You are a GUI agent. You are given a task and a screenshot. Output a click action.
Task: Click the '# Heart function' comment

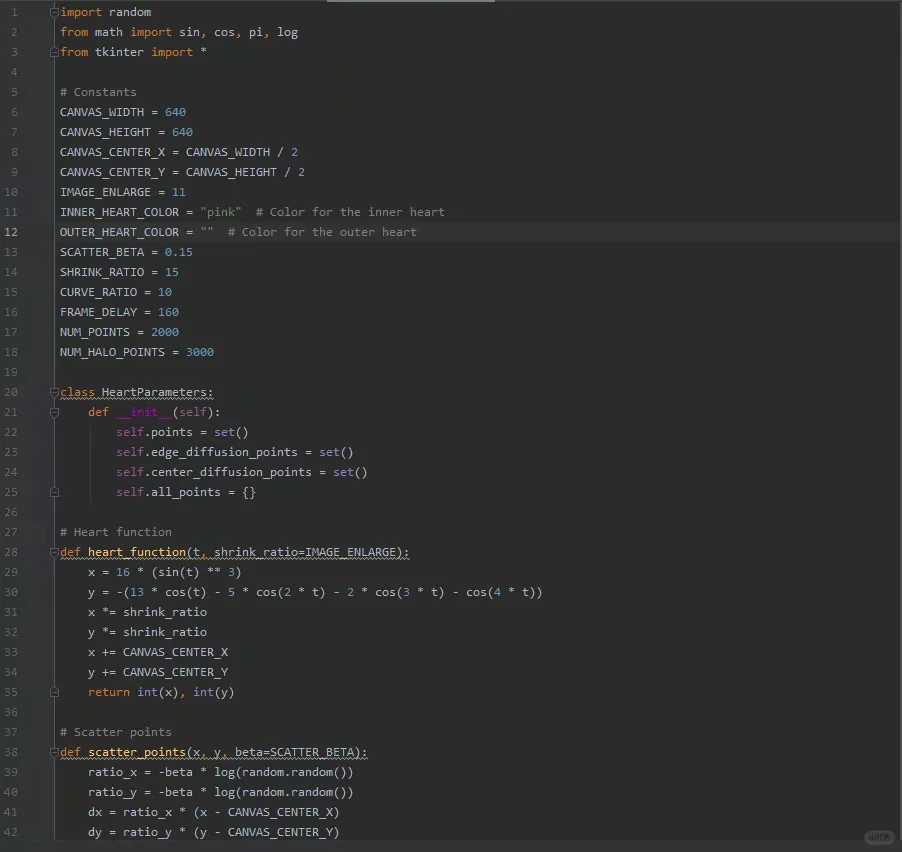[x=116, y=532]
